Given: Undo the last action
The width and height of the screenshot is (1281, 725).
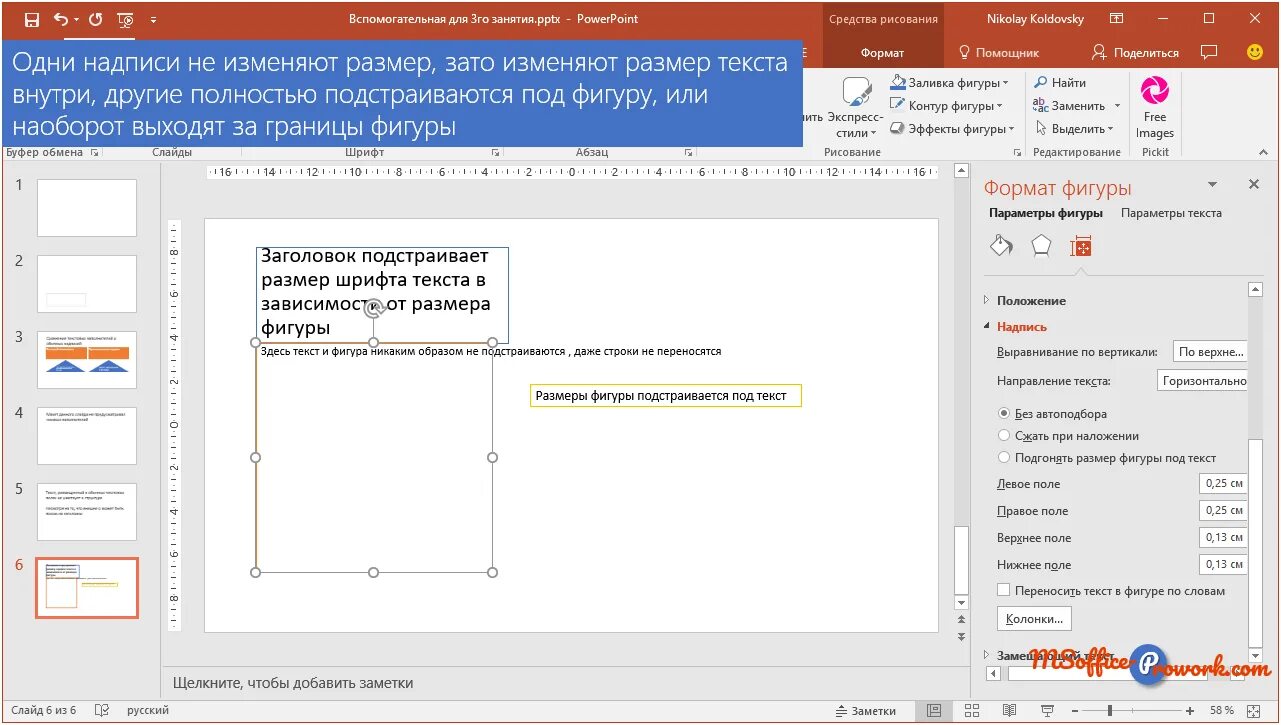Looking at the screenshot, I should click(x=61, y=19).
